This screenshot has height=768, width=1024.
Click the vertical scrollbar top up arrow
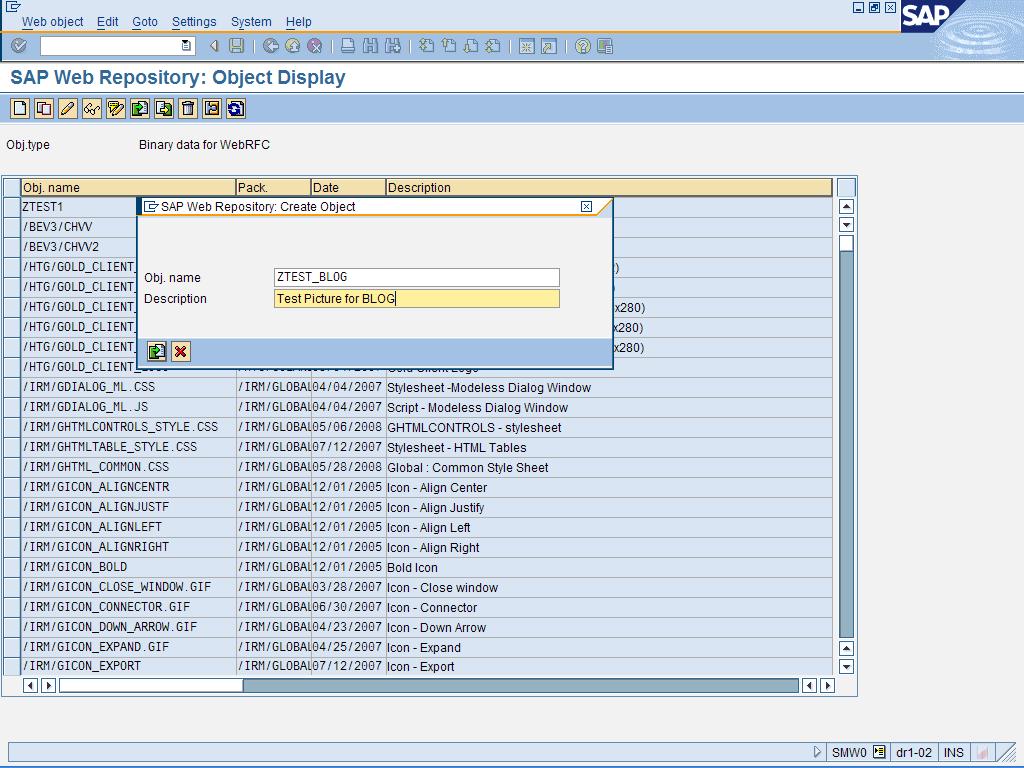[x=846, y=206]
